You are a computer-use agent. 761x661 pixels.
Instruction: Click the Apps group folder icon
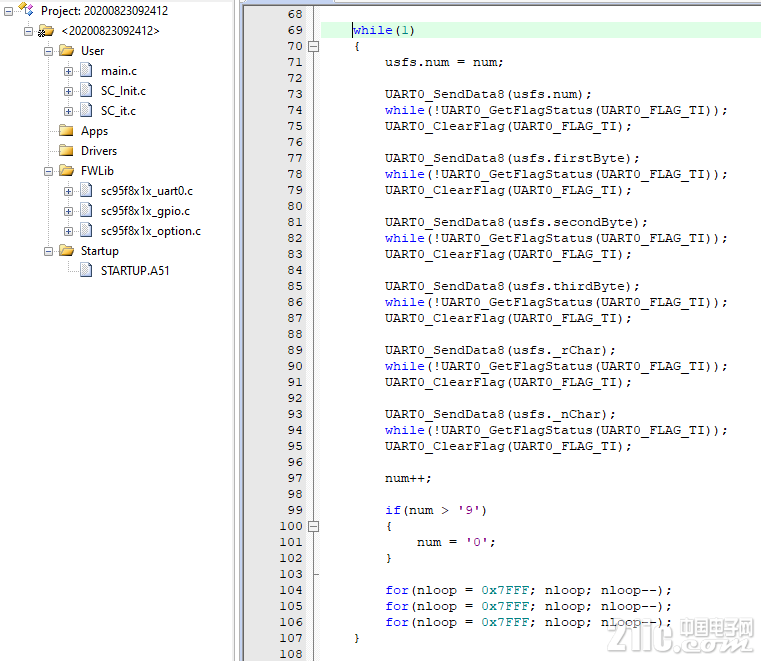point(66,131)
